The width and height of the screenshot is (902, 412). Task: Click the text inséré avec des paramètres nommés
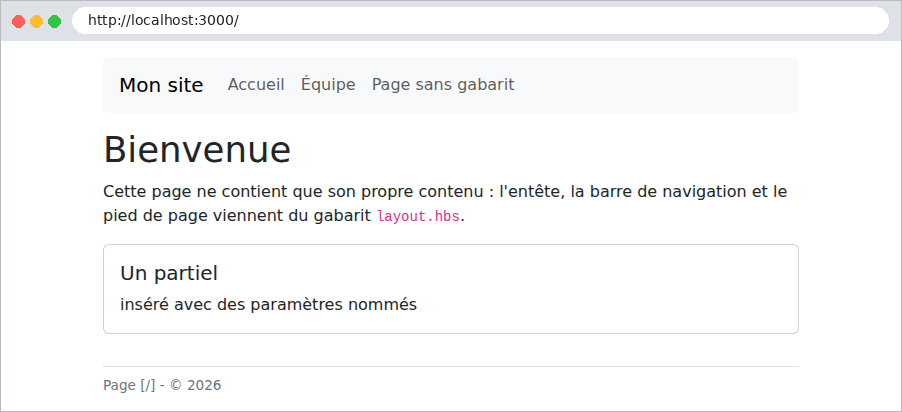(269, 304)
